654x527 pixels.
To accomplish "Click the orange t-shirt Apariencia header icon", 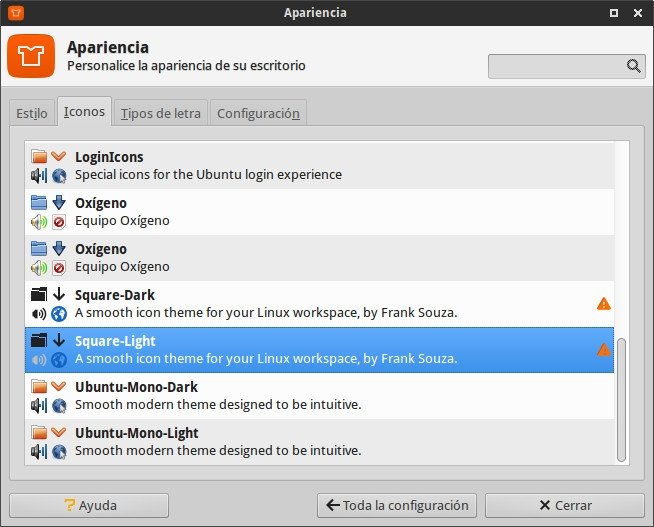I will pos(31,56).
